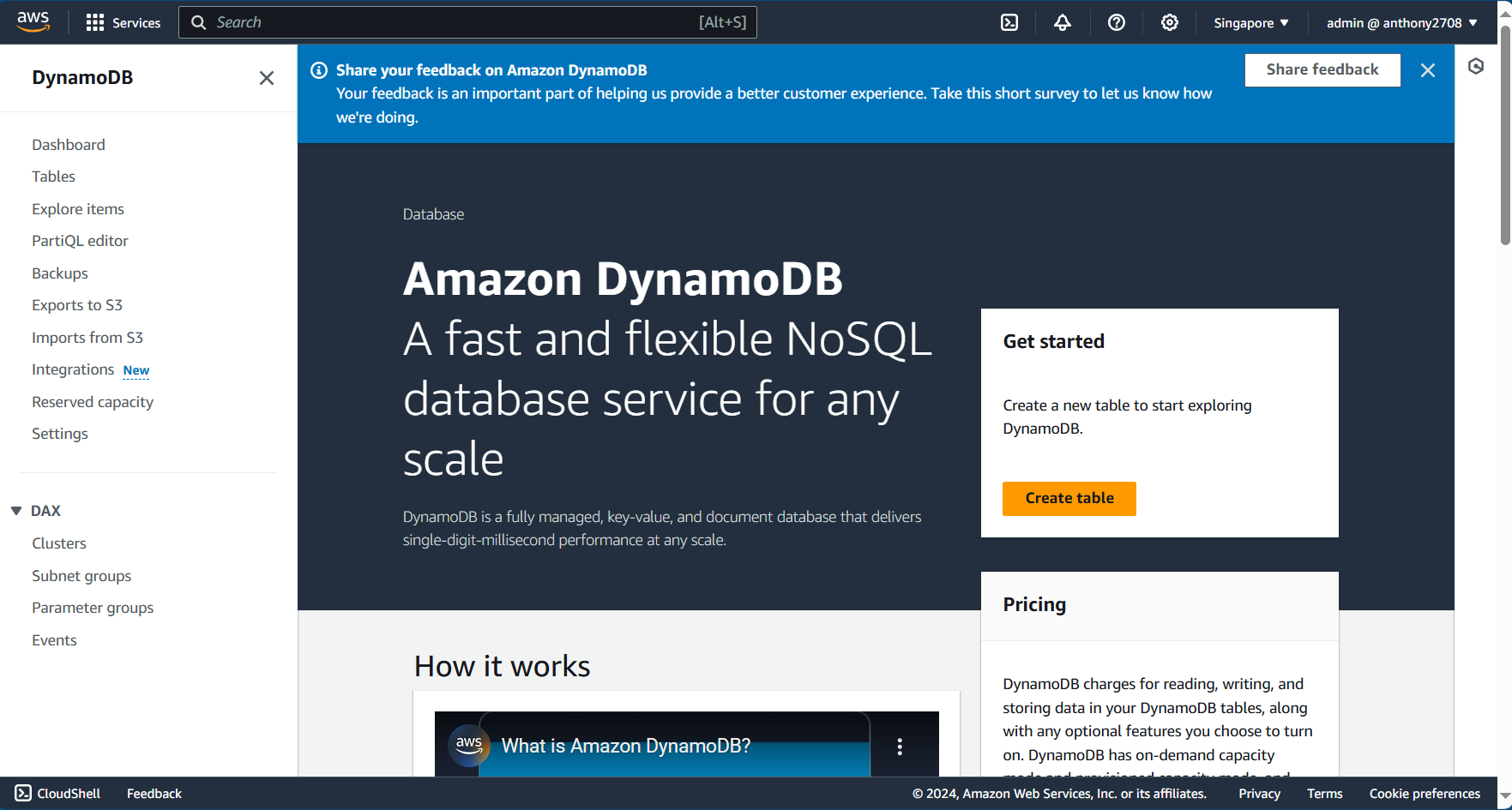Click the Database breadcrumb text
The height and width of the screenshot is (810, 1512).
[x=434, y=214]
